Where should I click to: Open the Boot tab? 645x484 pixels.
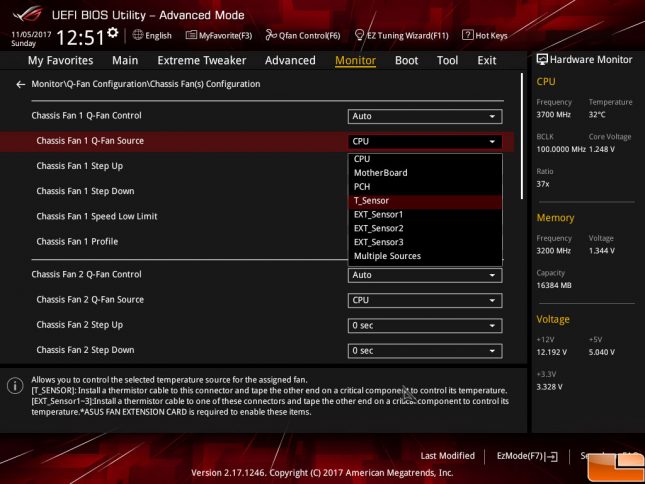406,60
